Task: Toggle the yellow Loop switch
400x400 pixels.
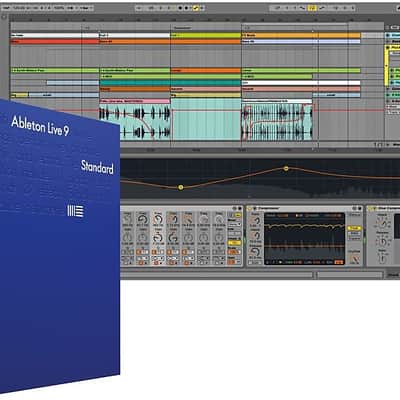Action: tap(312, 8)
